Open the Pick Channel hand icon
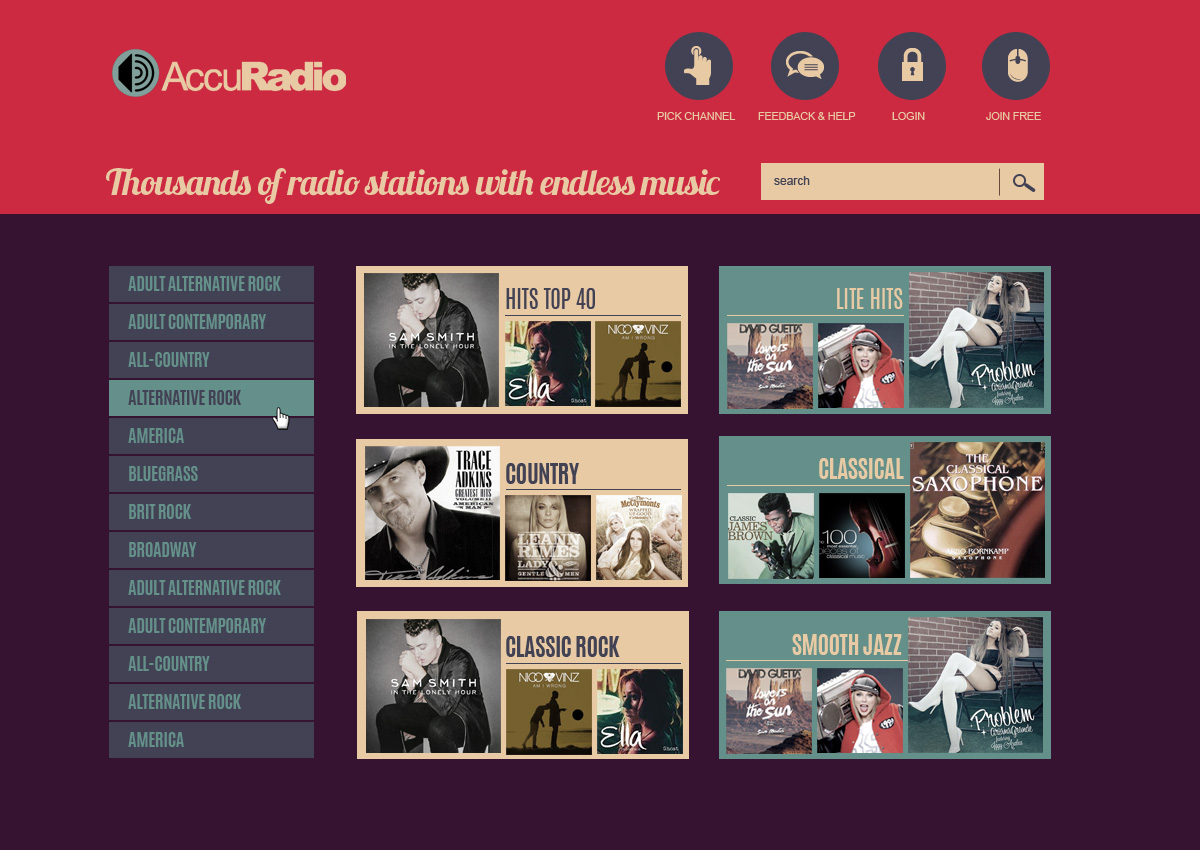 pyautogui.click(x=699, y=66)
